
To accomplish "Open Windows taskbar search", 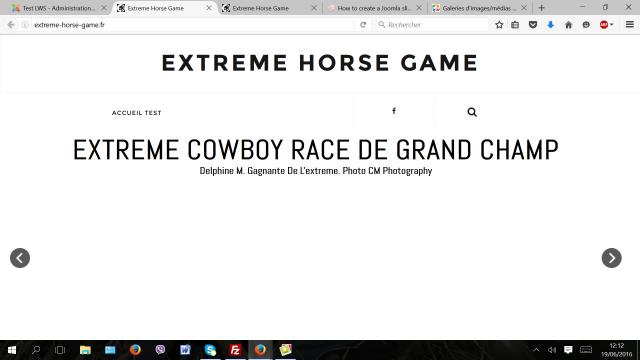I will (36, 350).
